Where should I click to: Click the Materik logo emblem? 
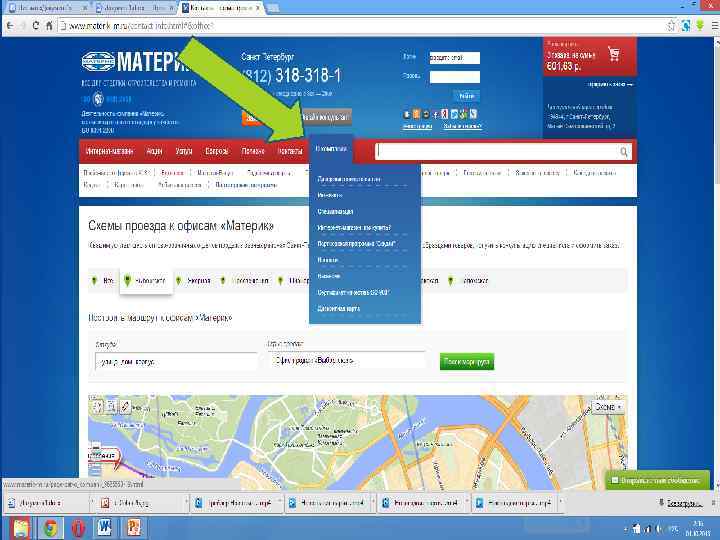[x=98, y=62]
